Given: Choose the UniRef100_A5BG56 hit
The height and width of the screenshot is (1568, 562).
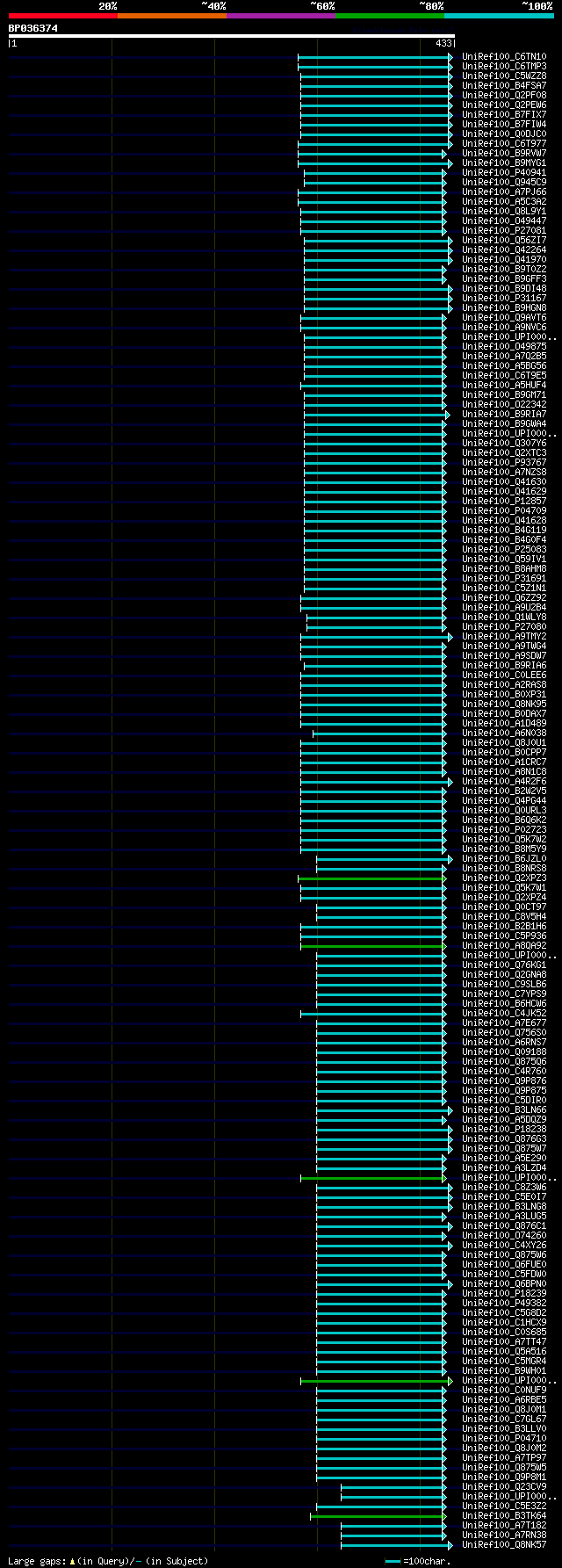Looking at the screenshot, I should click(x=504, y=365).
